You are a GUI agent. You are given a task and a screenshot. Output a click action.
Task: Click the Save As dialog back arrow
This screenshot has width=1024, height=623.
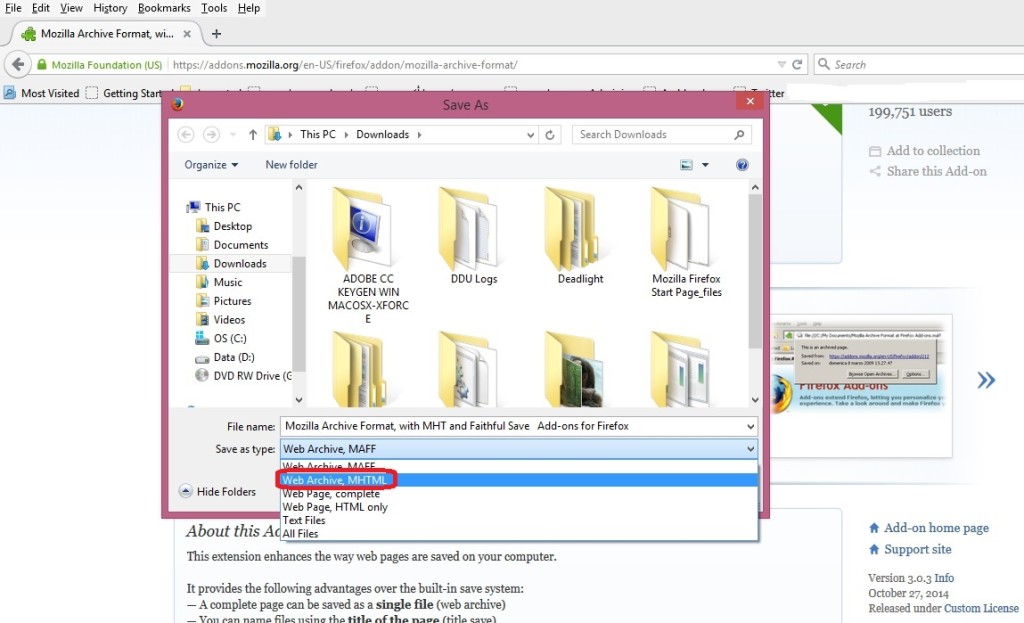click(x=185, y=135)
